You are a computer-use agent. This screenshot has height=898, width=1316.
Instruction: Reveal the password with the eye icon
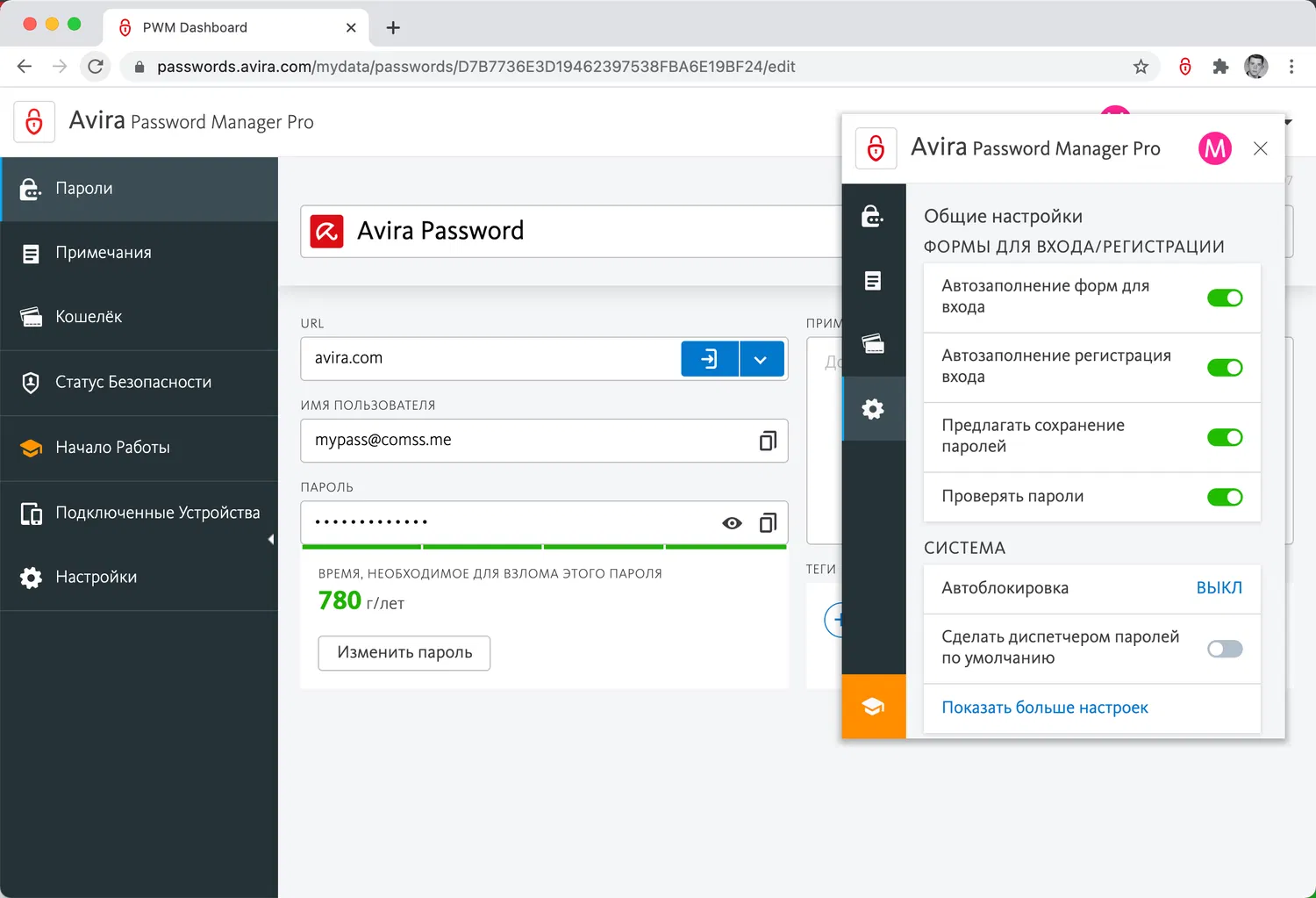click(x=732, y=523)
